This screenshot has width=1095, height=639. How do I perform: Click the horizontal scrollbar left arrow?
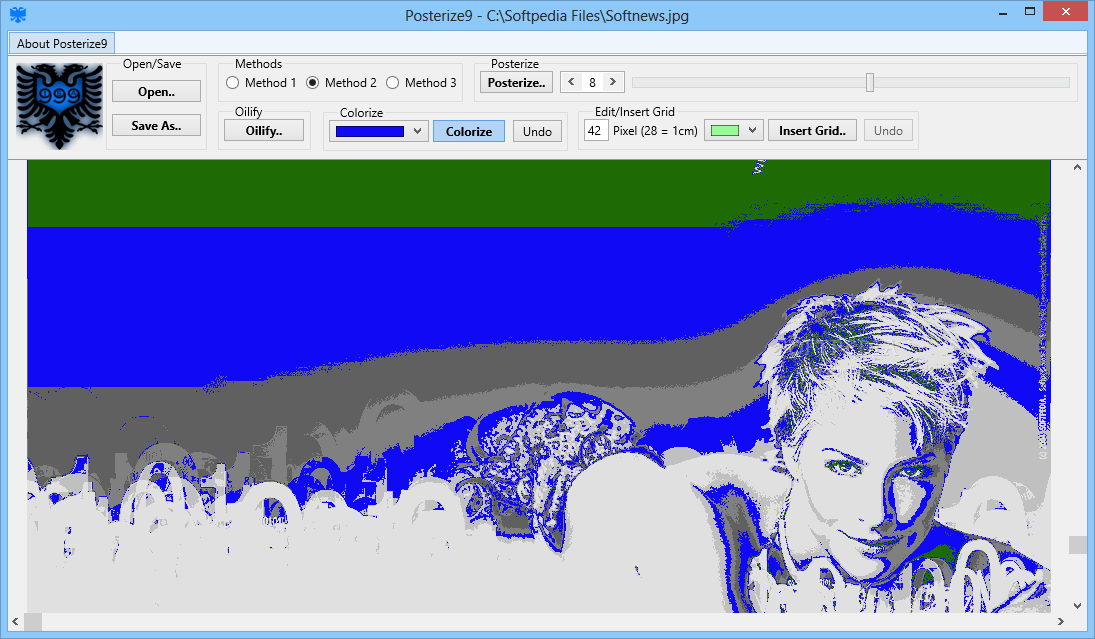point(15,621)
